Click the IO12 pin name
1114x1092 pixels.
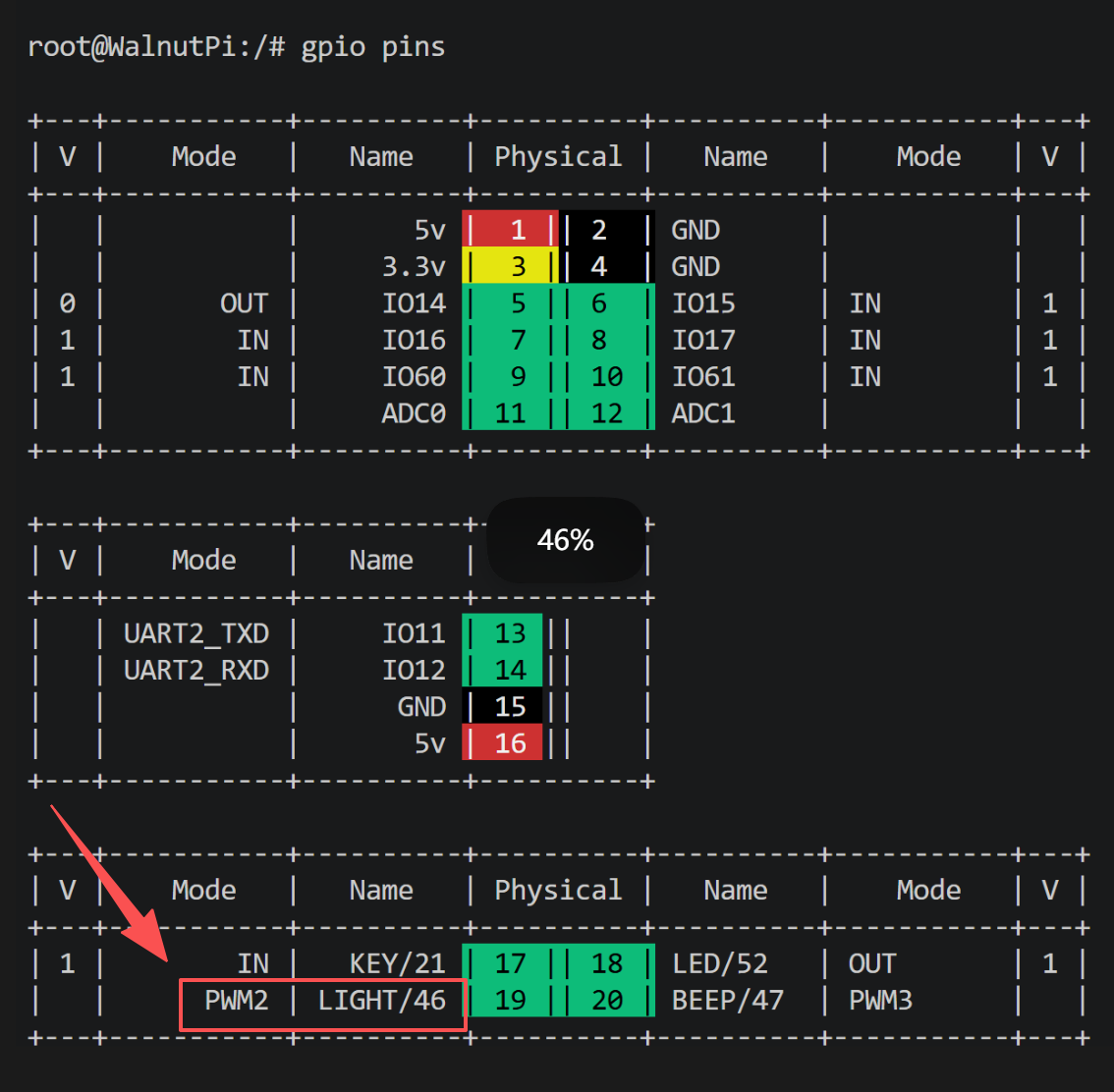pos(415,671)
